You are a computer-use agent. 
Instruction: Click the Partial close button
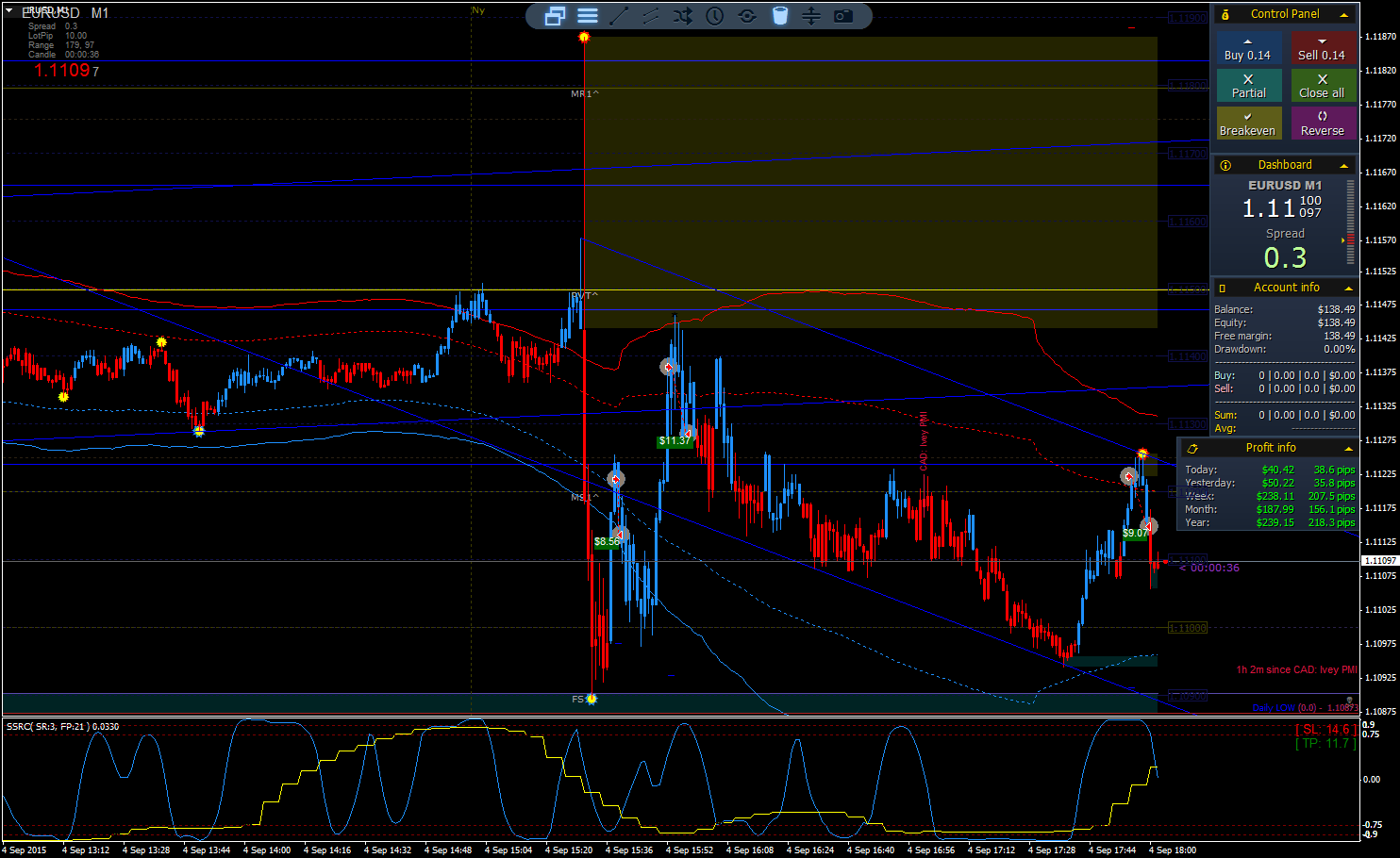point(1248,86)
